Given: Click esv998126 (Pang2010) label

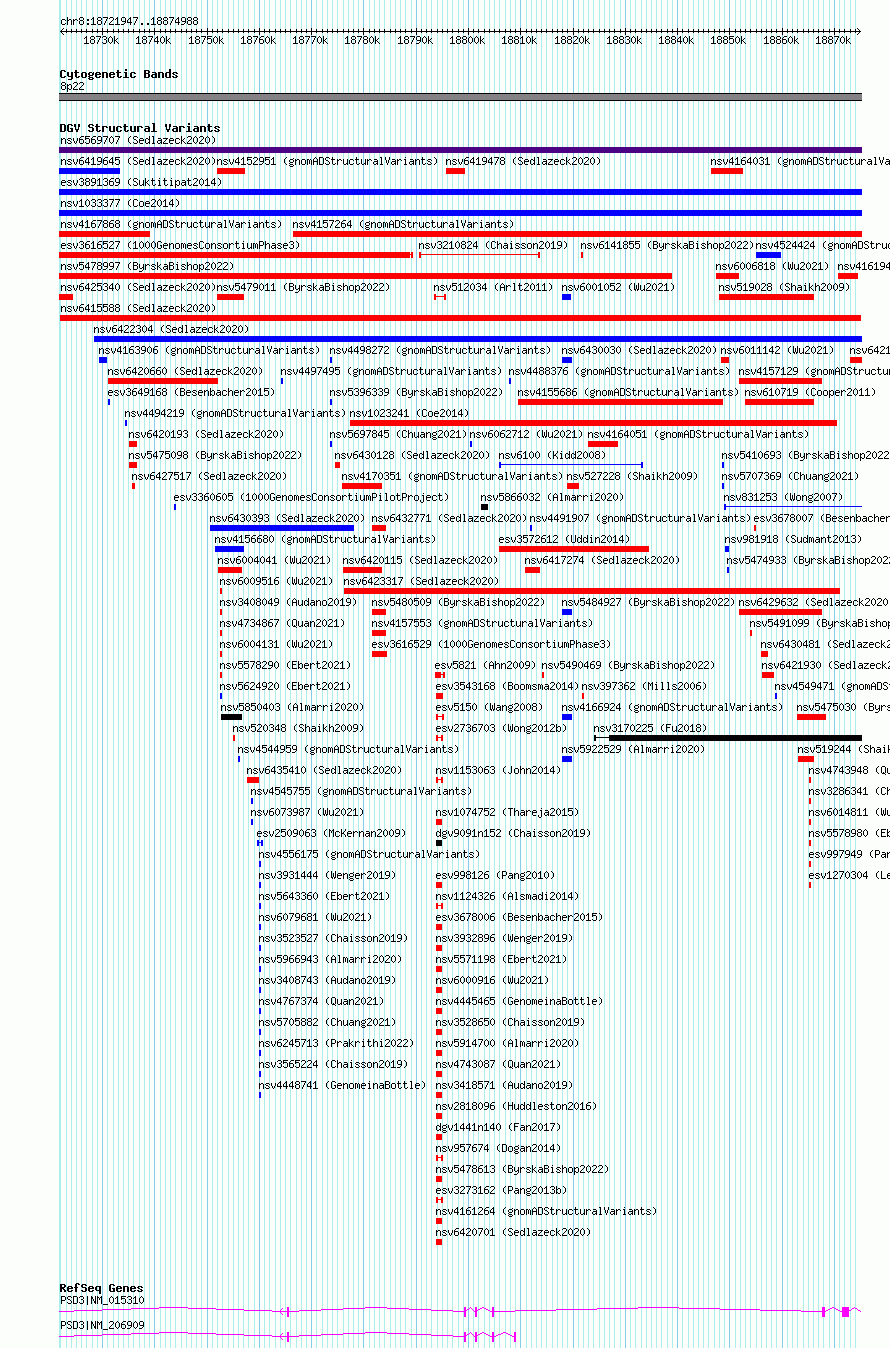Looking at the screenshot, I should pyautogui.click(x=495, y=875).
